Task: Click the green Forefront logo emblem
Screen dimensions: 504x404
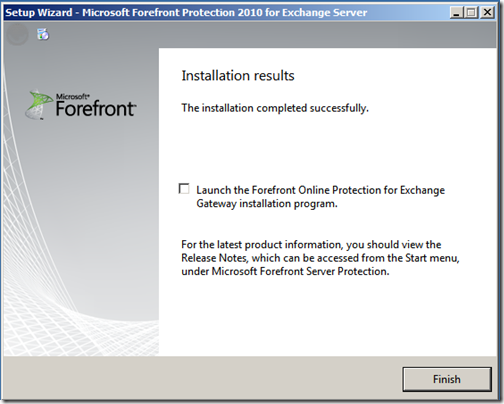Action: pos(38,104)
